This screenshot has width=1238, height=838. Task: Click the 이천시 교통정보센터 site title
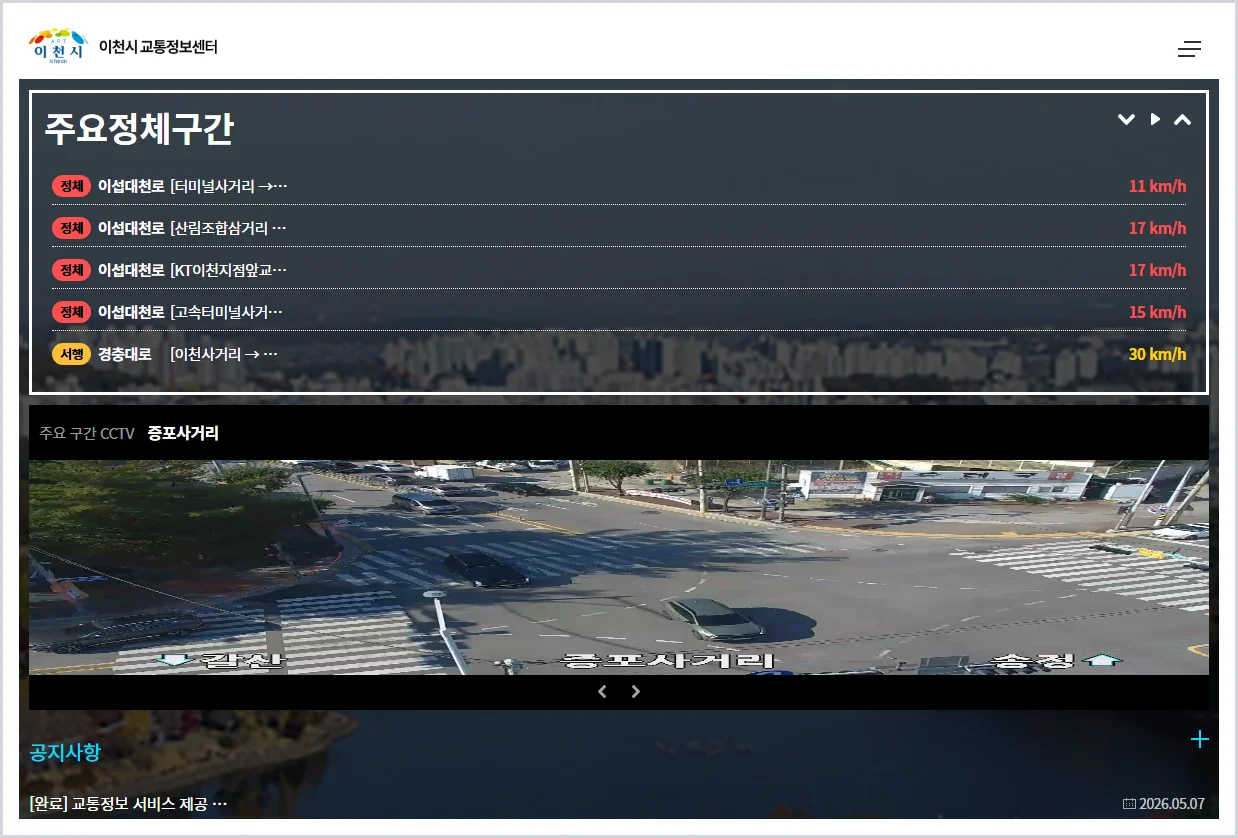pos(158,47)
